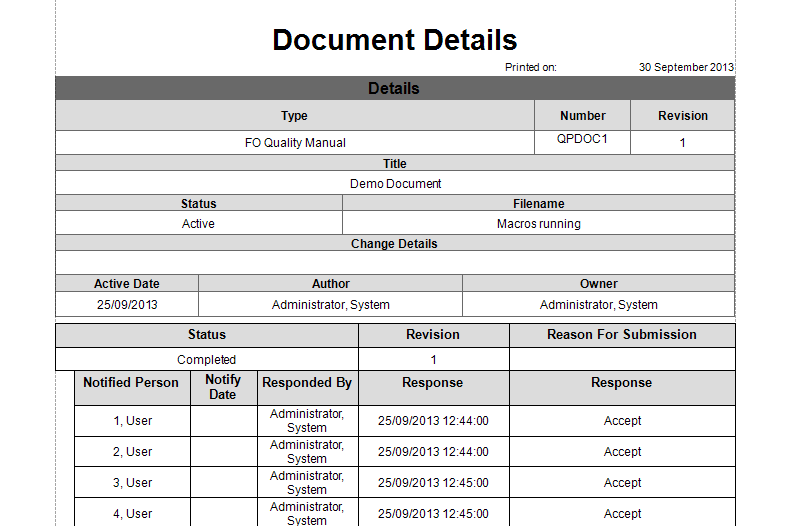This screenshot has height=526, width=790.
Task: Click Accept in the '4, User' row
Action: coord(622,514)
